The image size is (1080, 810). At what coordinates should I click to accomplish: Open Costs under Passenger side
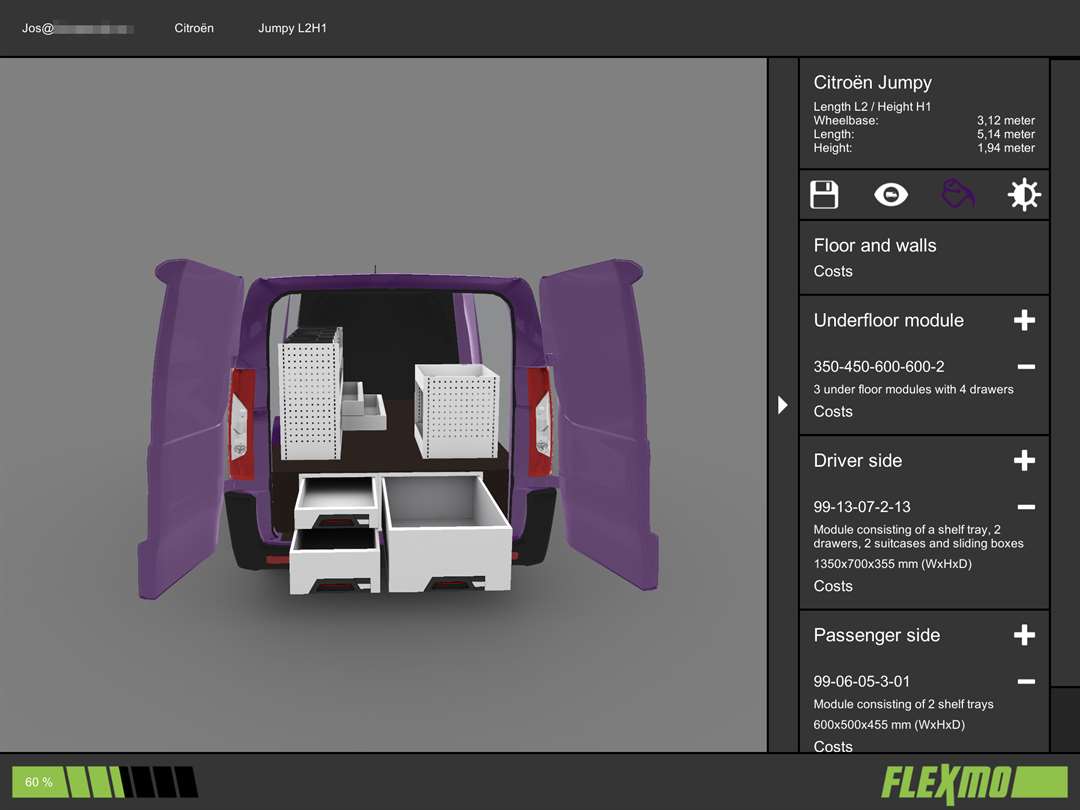[833, 746]
